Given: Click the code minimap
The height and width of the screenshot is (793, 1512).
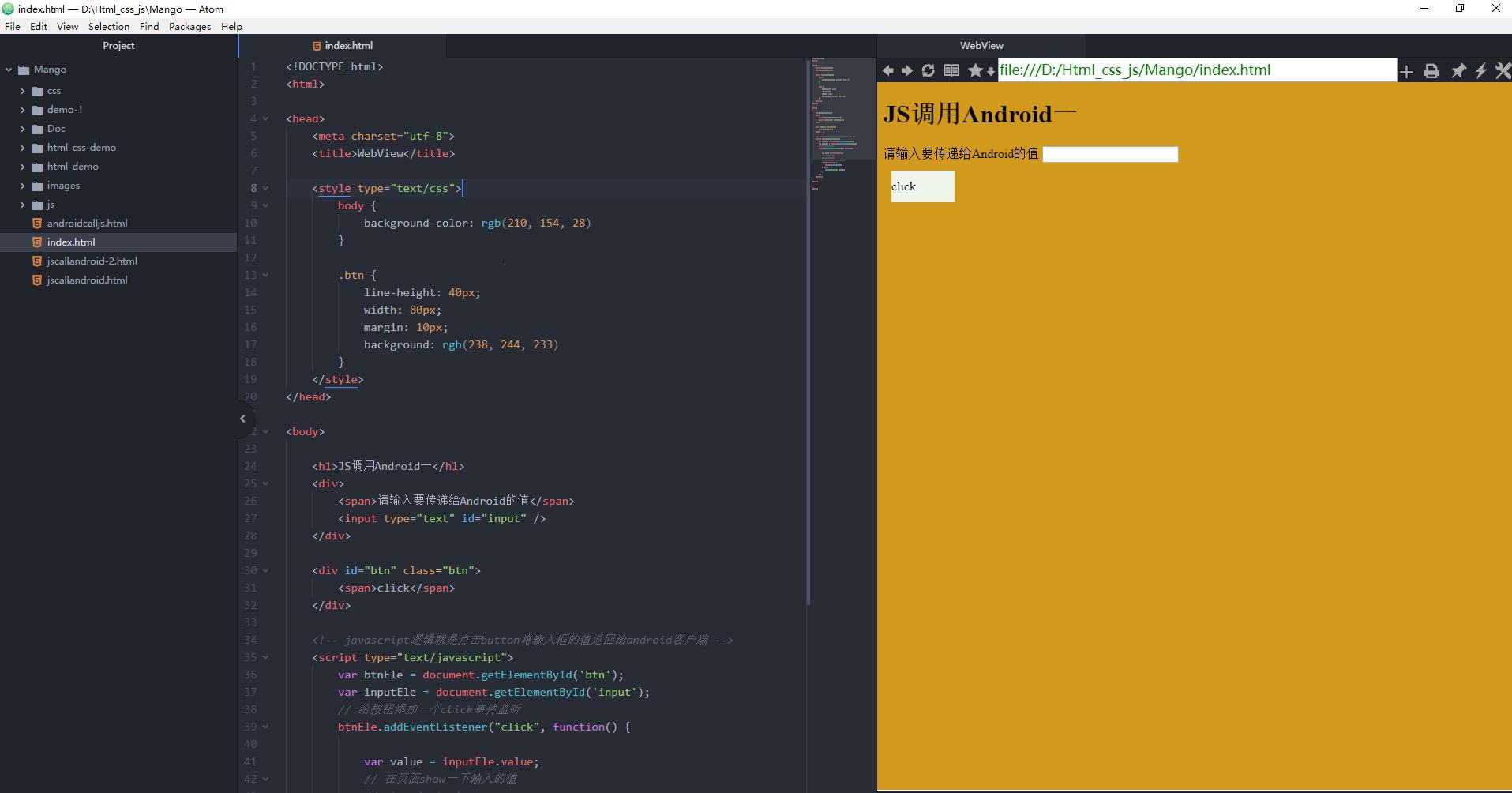Looking at the screenshot, I should [x=843, y=125].
